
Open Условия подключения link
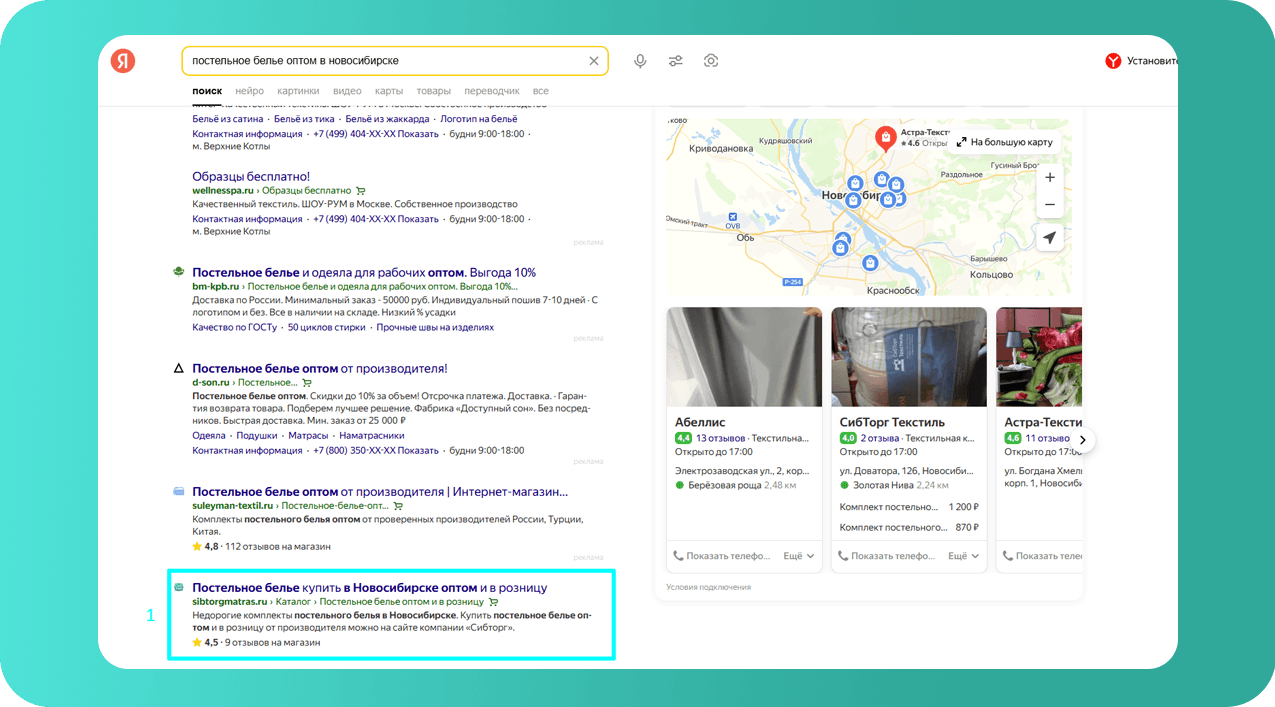coord(708,587)
